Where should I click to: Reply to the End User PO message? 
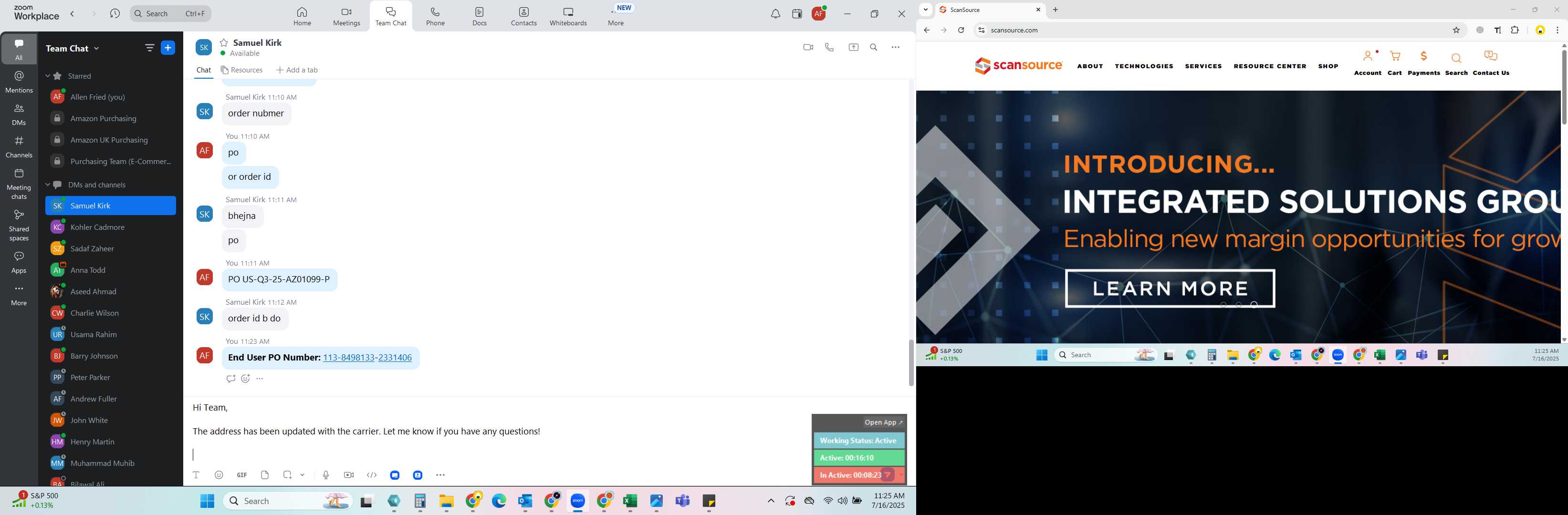230,379
